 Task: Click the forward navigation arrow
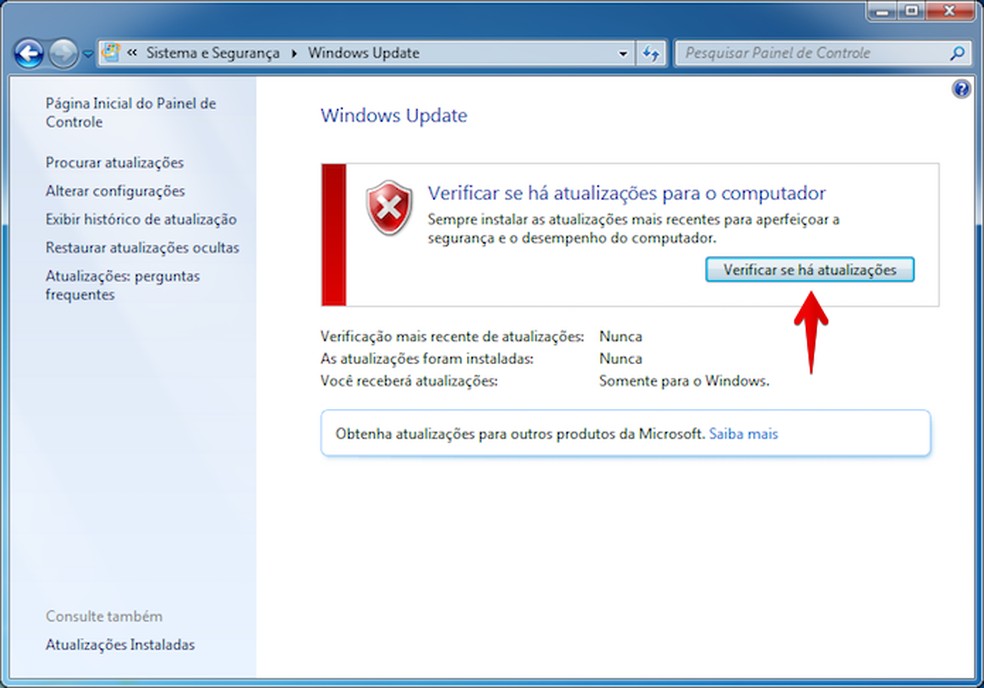click(x=62, y=54)
